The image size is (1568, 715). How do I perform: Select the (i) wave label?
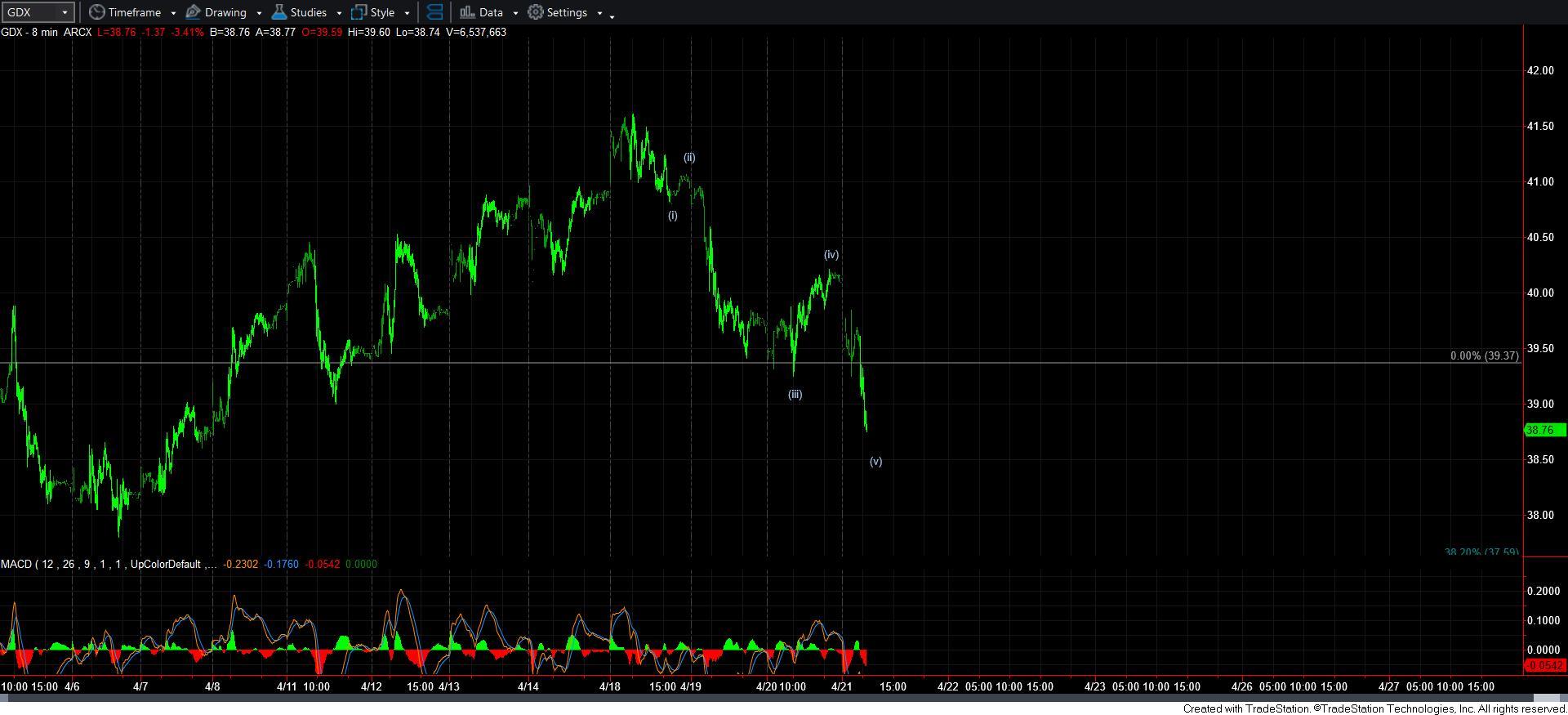(x=672, y=216)
